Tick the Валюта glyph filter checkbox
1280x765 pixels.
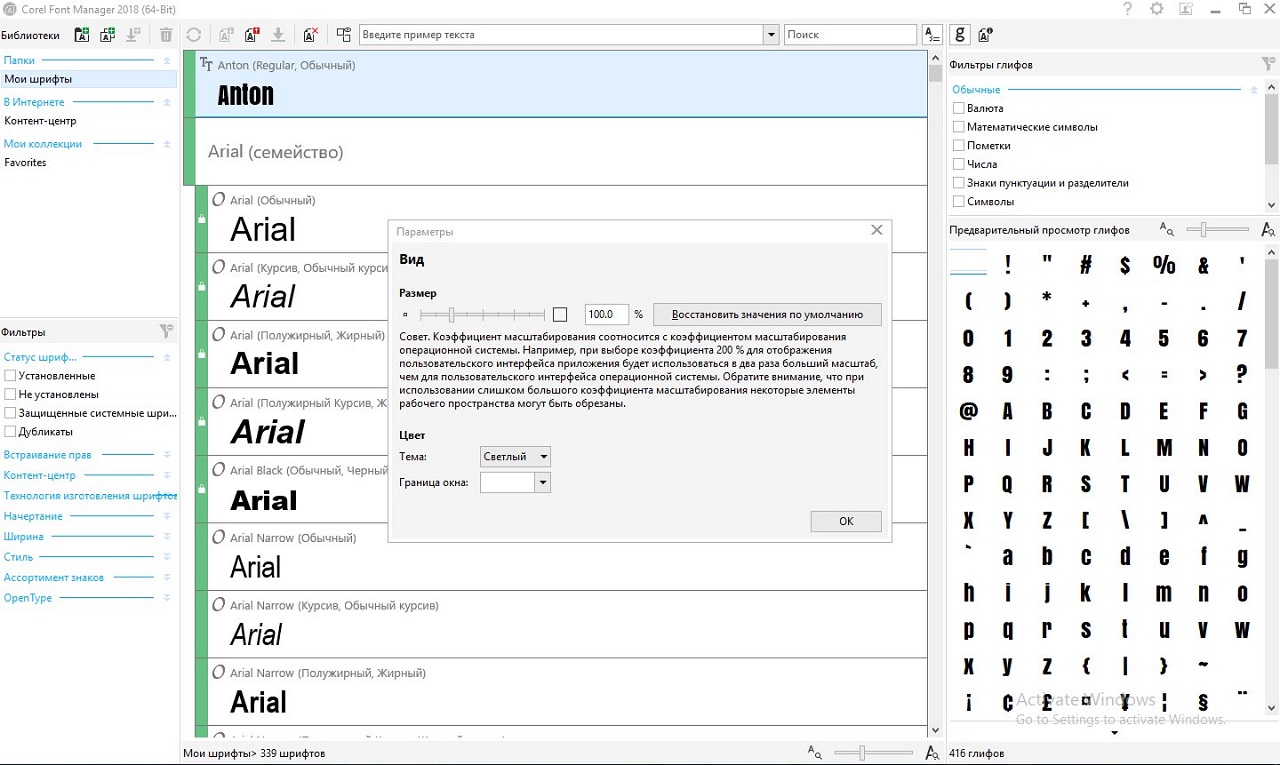[959, 108]
